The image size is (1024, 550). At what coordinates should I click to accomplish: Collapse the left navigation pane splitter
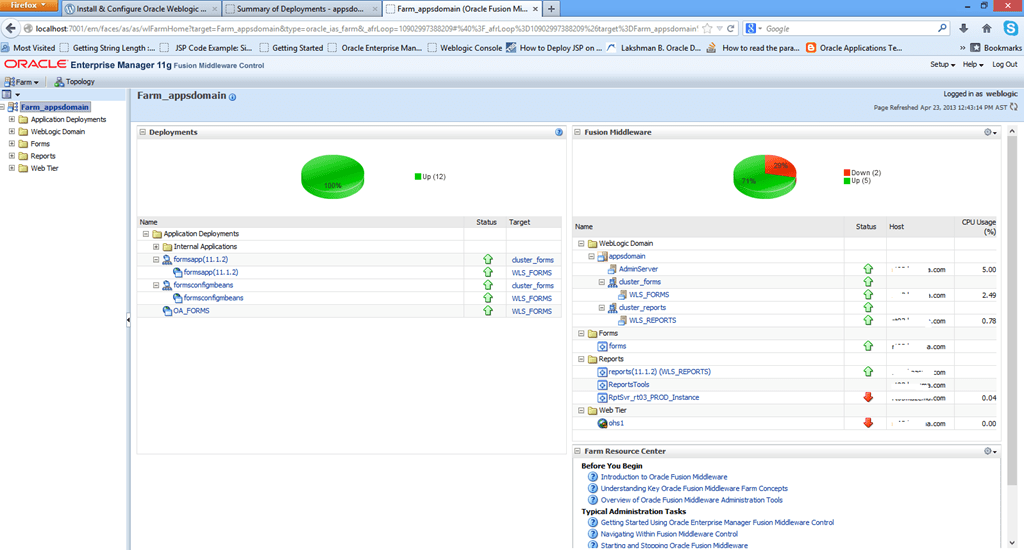point(128,319)
